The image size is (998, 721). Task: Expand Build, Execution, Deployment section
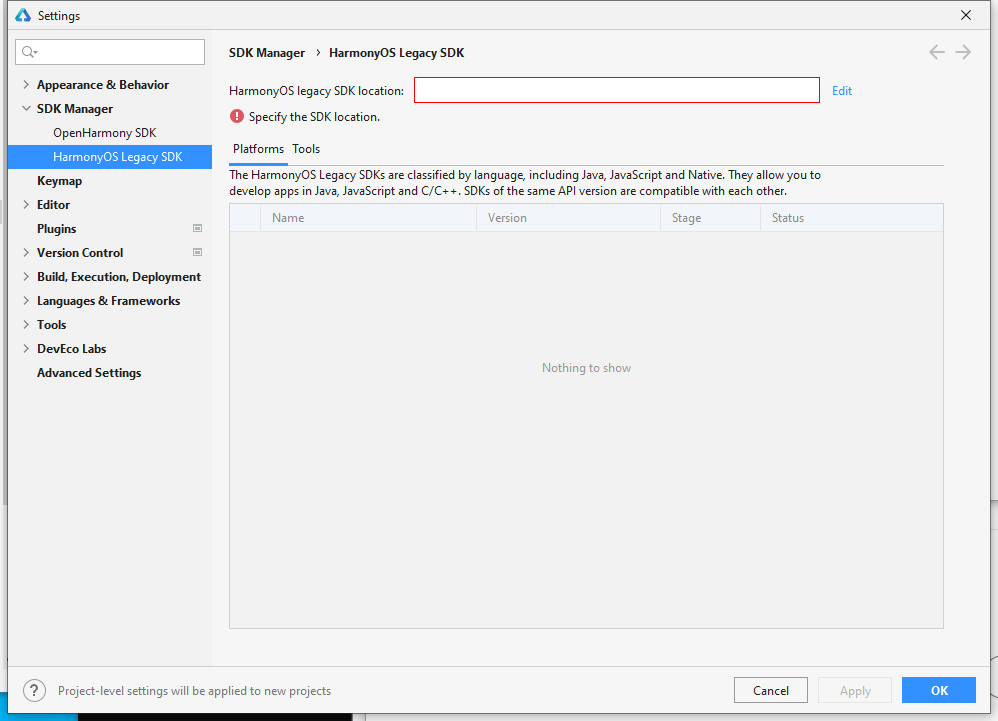pyautogui.click(x=26, y=277)
